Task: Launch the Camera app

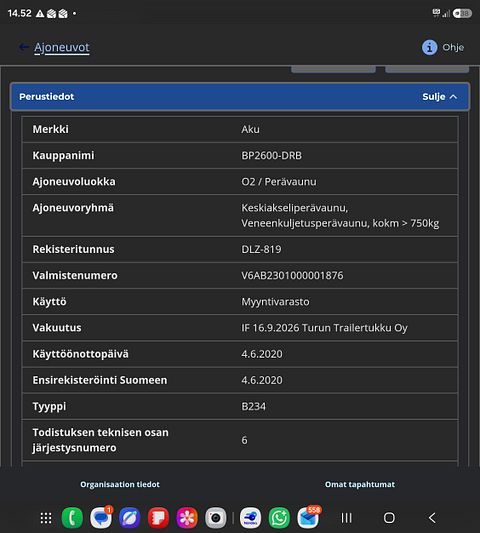Action: [216, 518]
